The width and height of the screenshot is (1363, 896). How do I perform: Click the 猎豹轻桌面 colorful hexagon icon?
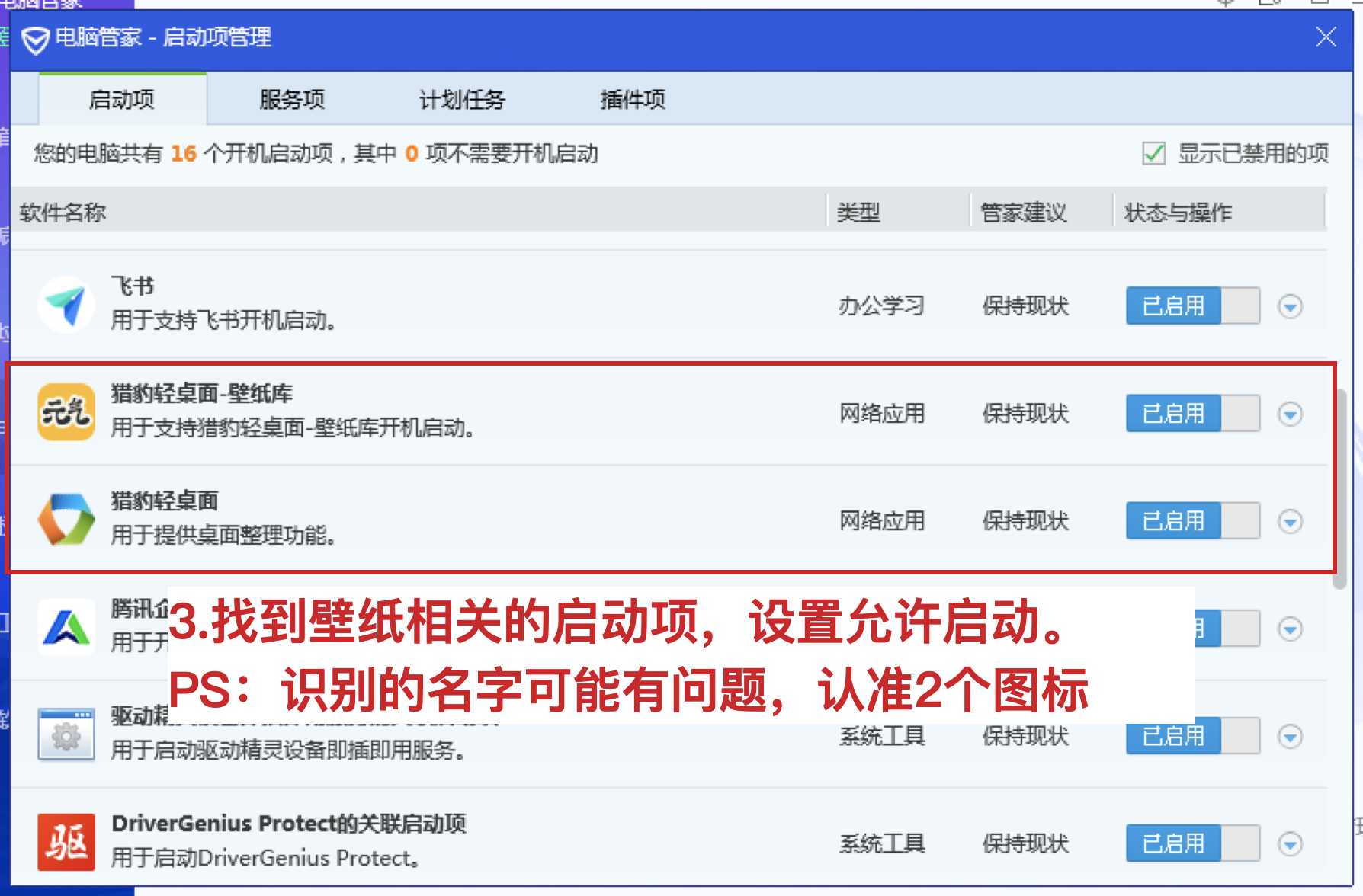66,520
